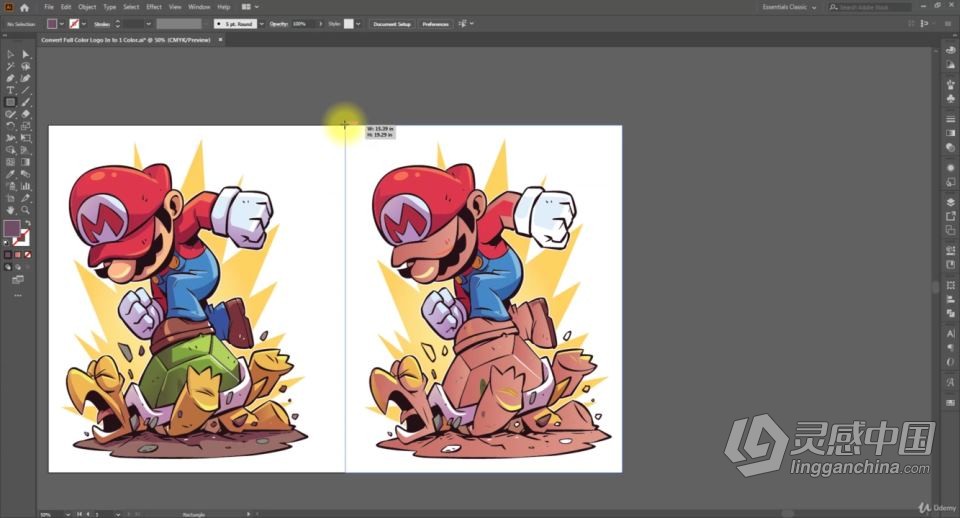This screenshot has height=518, width=960.
Task: Open the arrange documents dropdown
Action: pyautogui.click(x=250, y=7)
